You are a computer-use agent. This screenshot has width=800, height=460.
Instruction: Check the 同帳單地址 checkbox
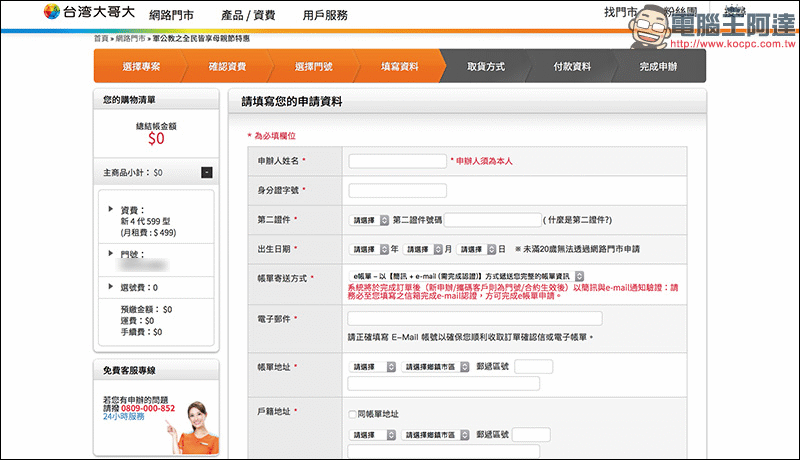pos(352,414)
